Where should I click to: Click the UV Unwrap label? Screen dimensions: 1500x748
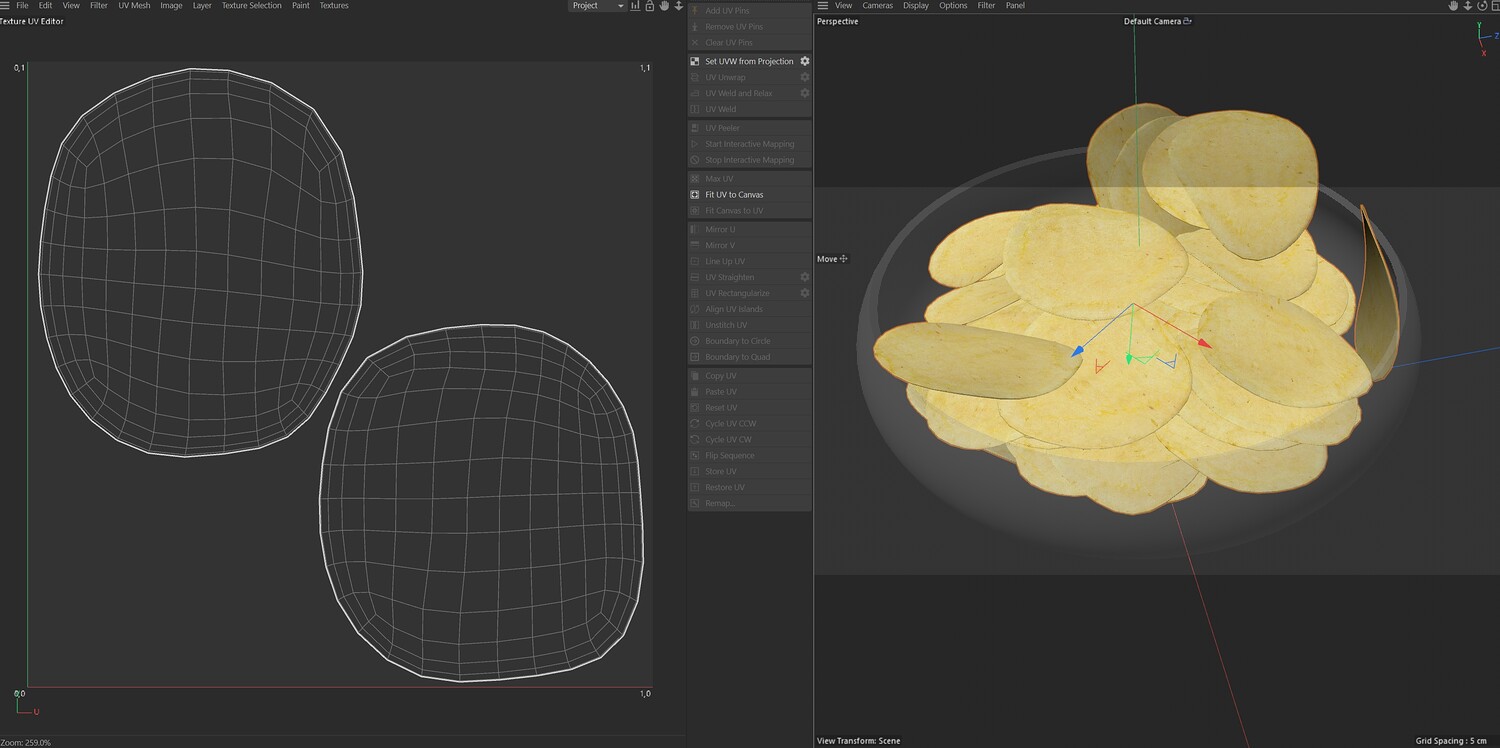click(x=725, y=77)
